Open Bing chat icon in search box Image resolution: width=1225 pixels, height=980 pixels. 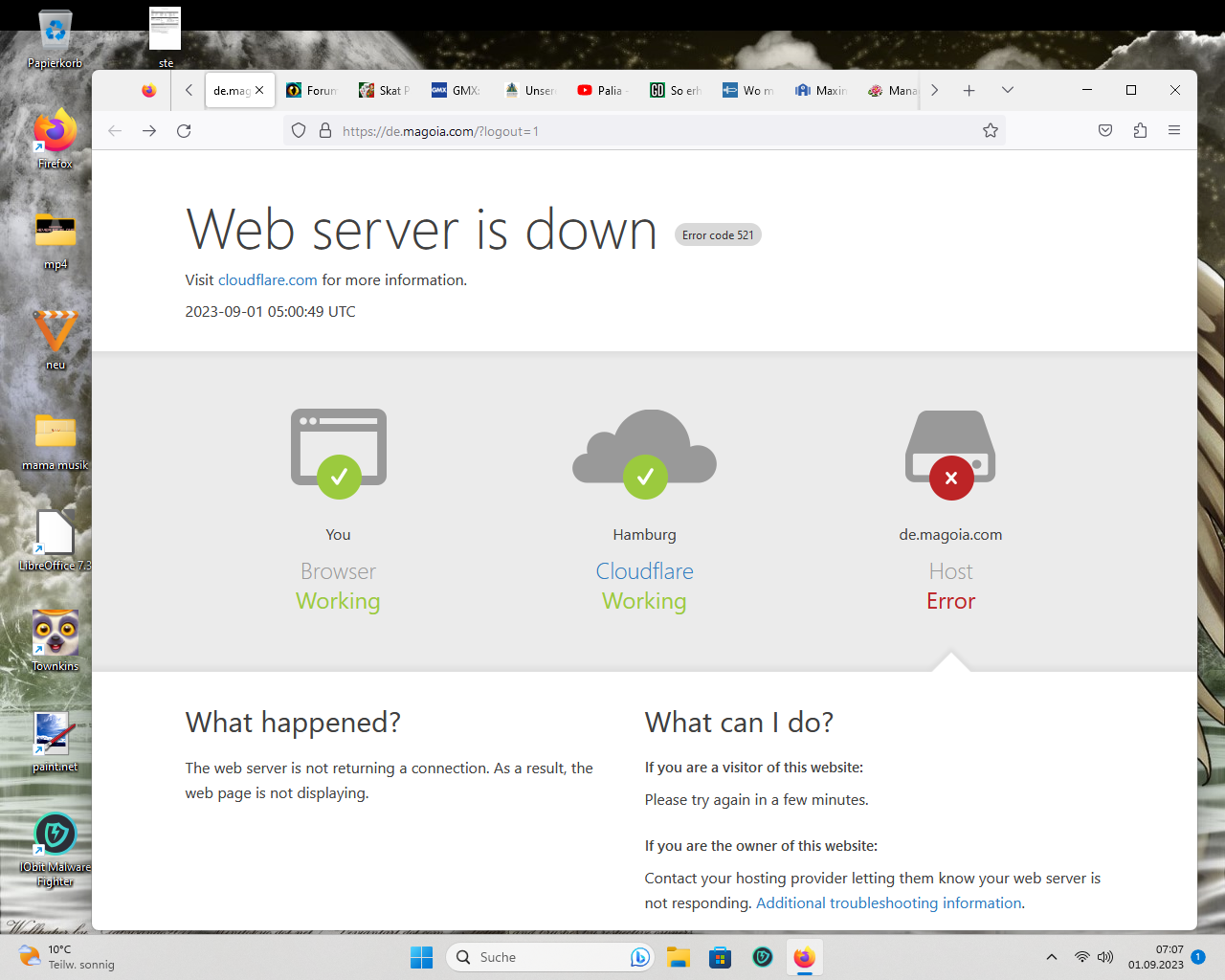640,957
